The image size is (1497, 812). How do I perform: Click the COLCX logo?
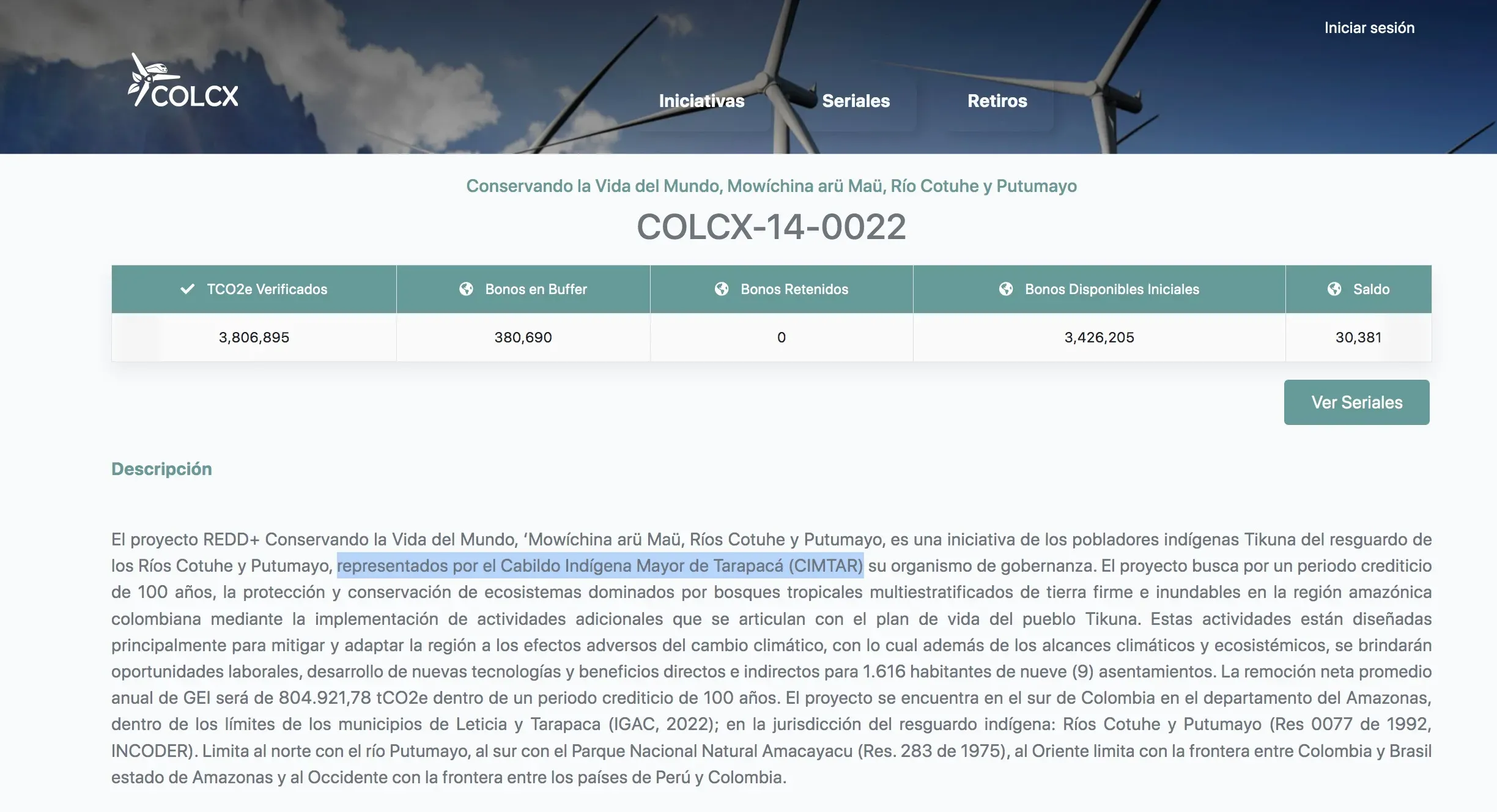(x=183, y=81)
